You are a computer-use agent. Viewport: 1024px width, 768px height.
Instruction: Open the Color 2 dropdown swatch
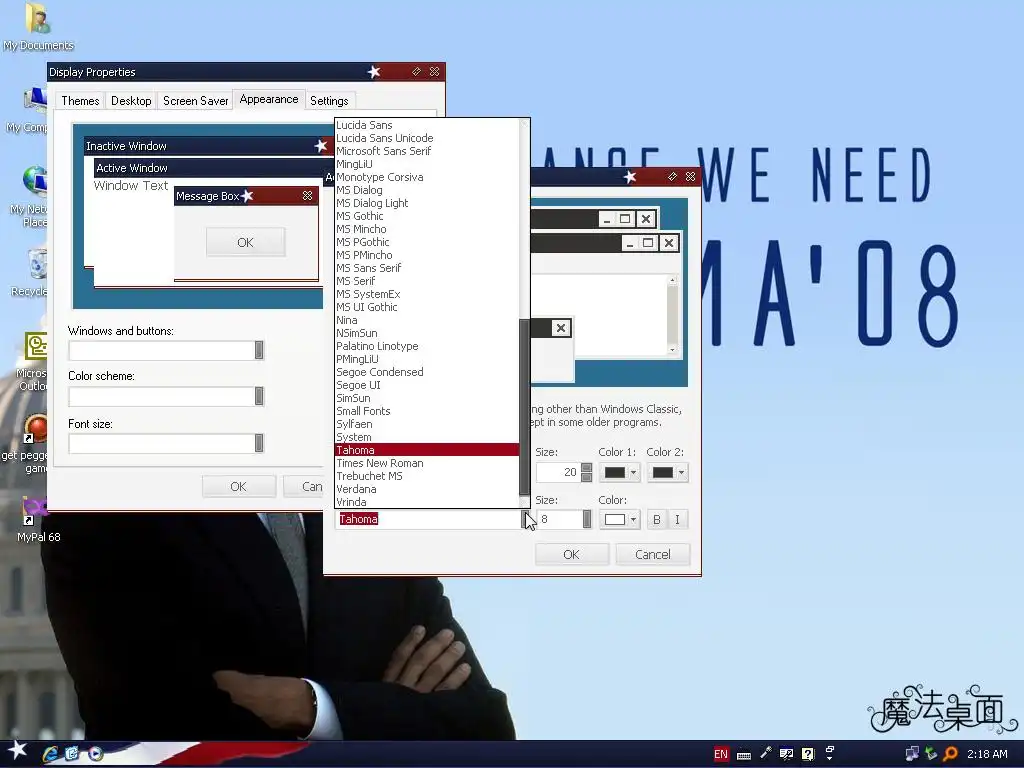point(667,472)
